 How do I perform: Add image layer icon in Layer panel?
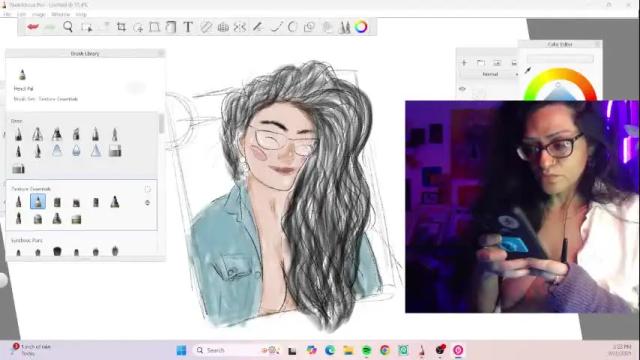pyautogui.click(x=497, y=63)
